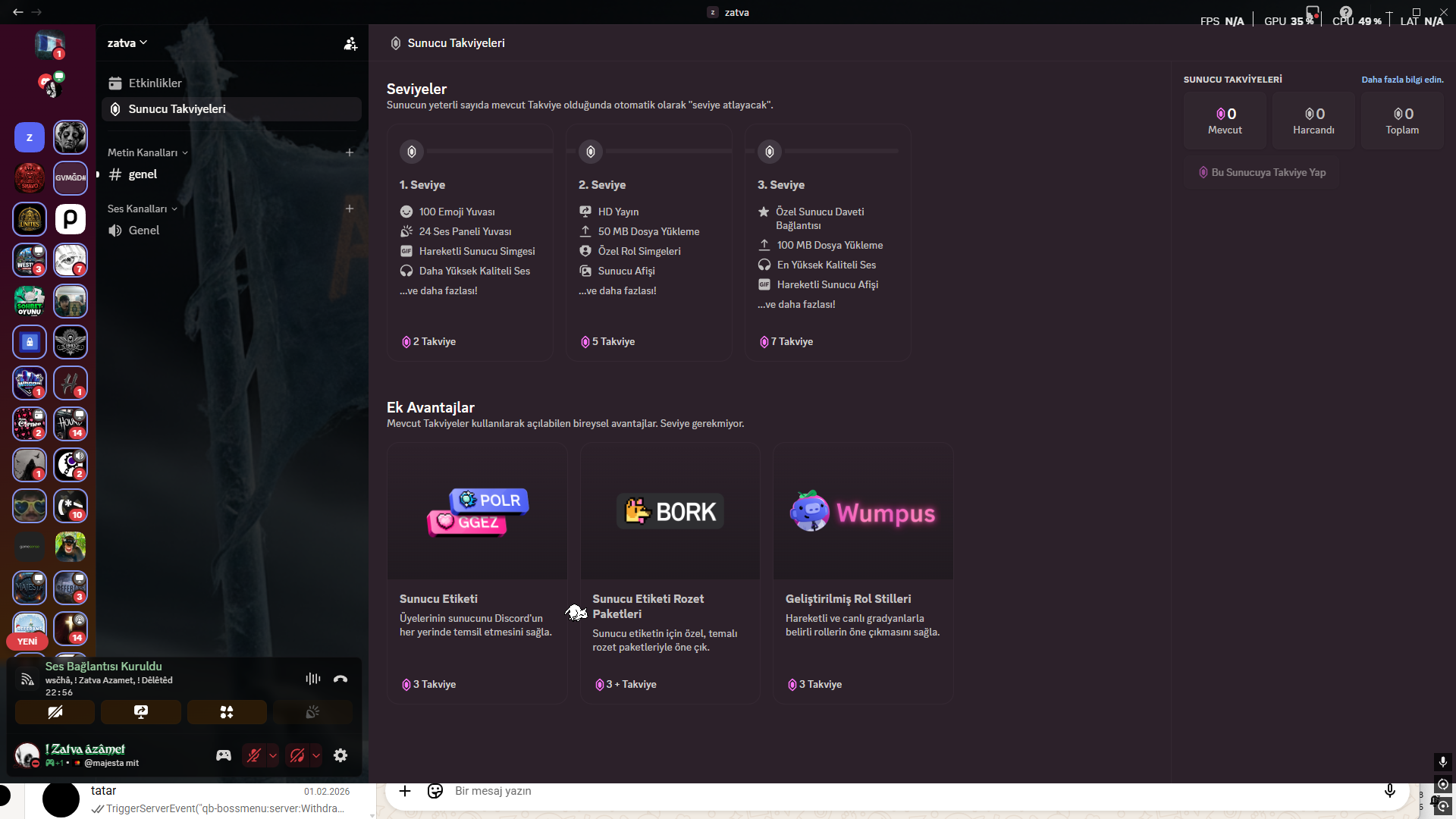Click the CPU reading in the overlay
1456x819 pixels.
(x=1357, y=21)
